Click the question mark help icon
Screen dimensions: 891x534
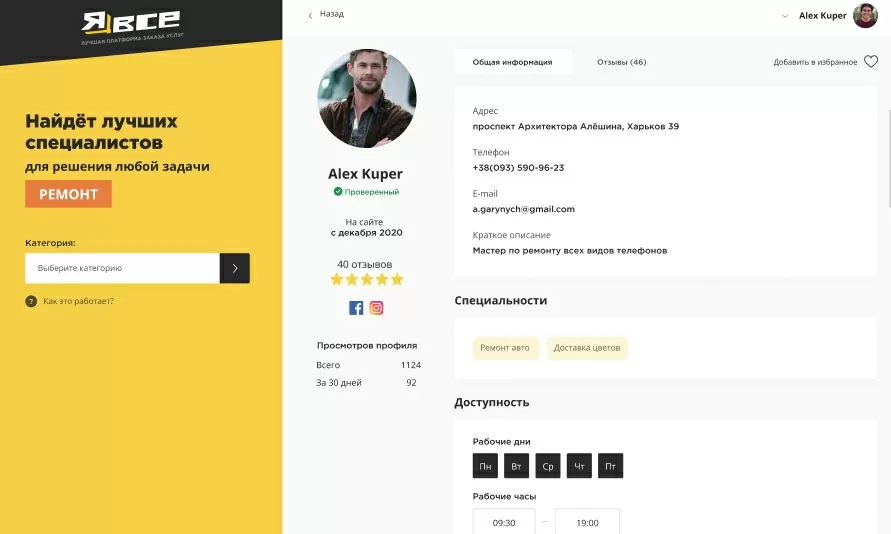(31, 301)
